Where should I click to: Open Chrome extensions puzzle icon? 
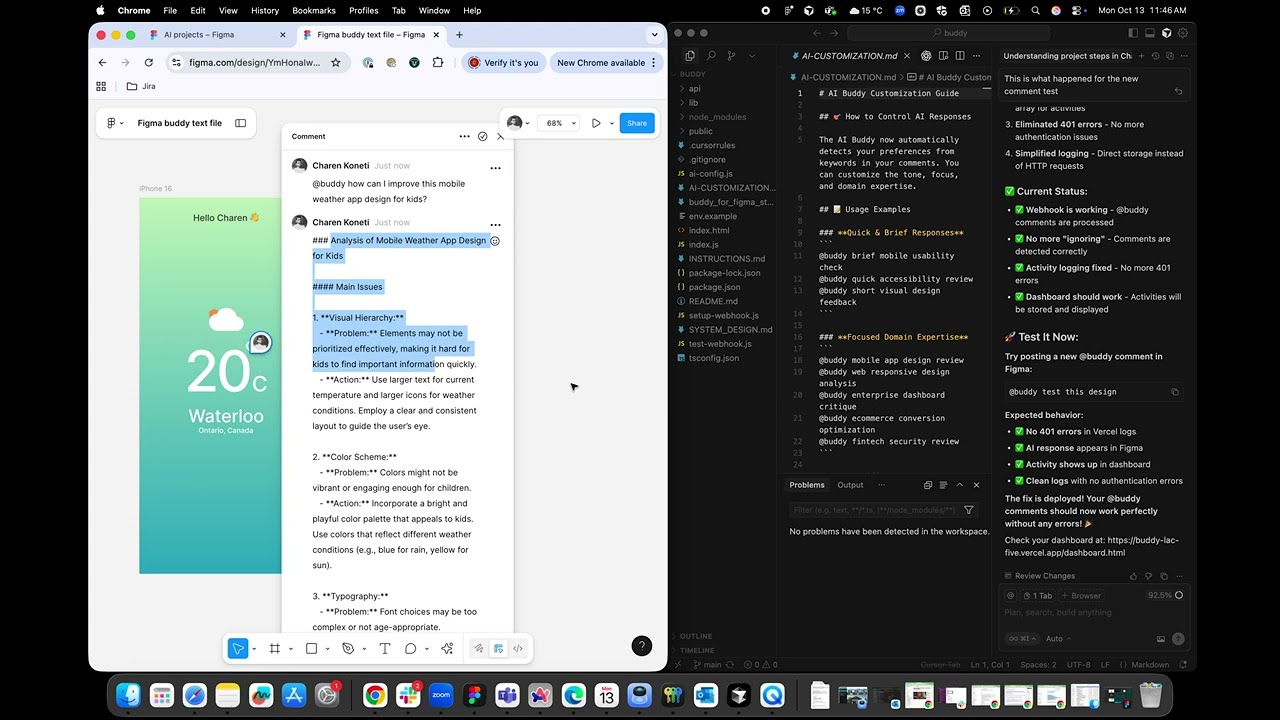click(438, 62)
